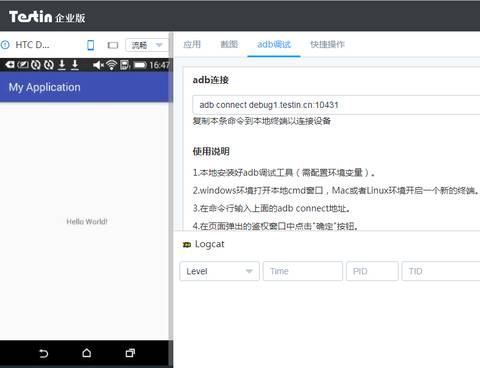Click the Time filter field

303,271
